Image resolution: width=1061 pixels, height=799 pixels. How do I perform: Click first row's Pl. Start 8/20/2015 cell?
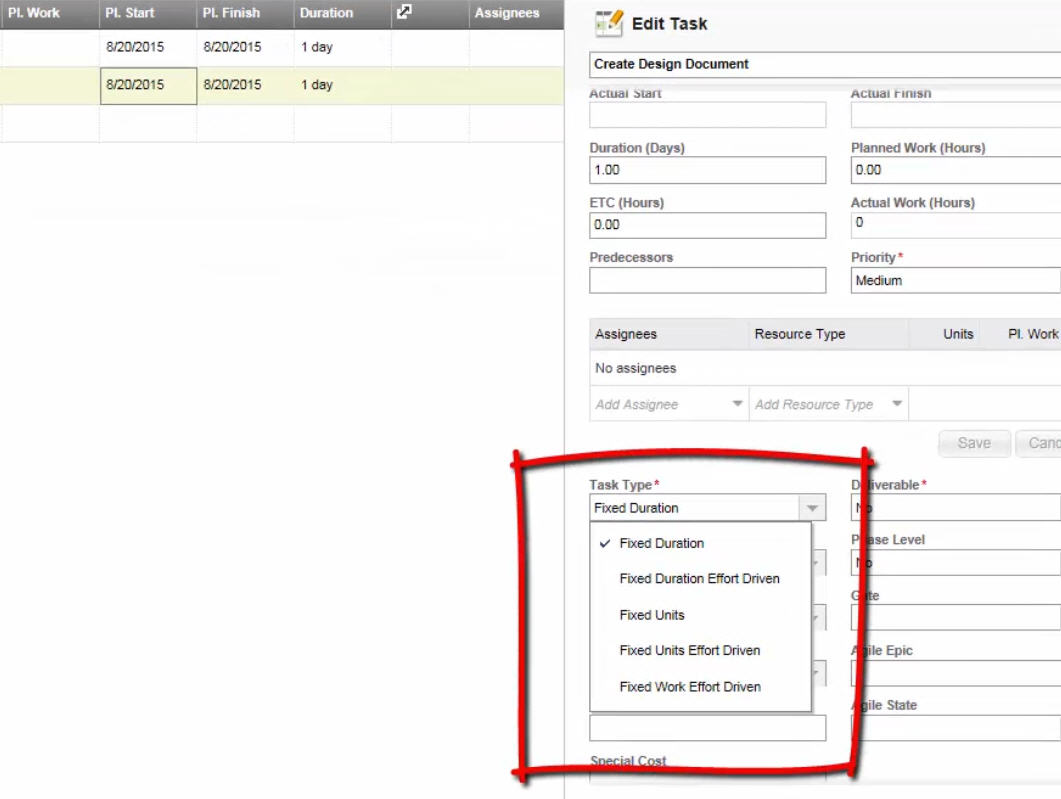[148, 47]
